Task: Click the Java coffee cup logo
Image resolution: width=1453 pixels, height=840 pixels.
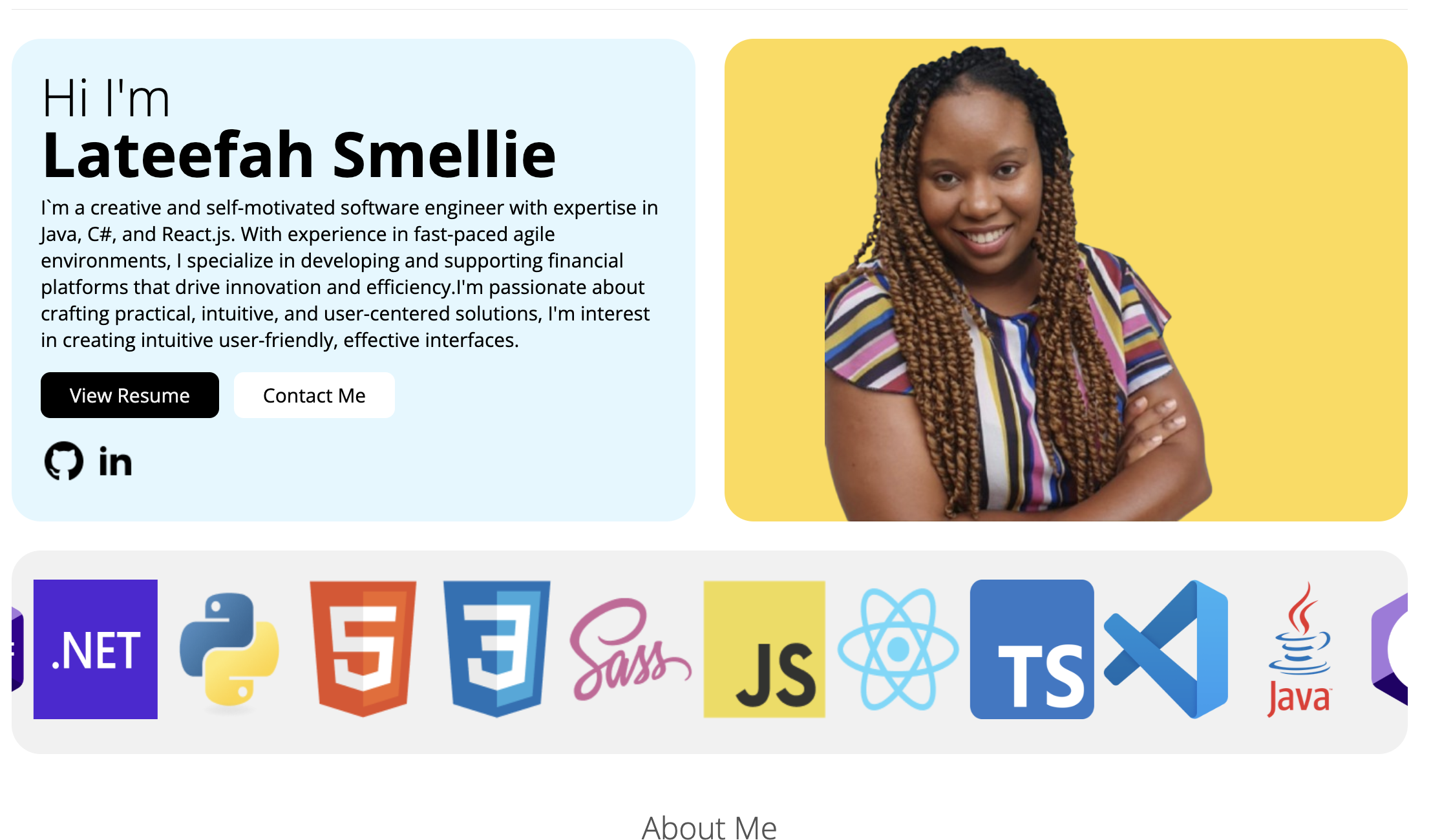Action: point(1299,649)
